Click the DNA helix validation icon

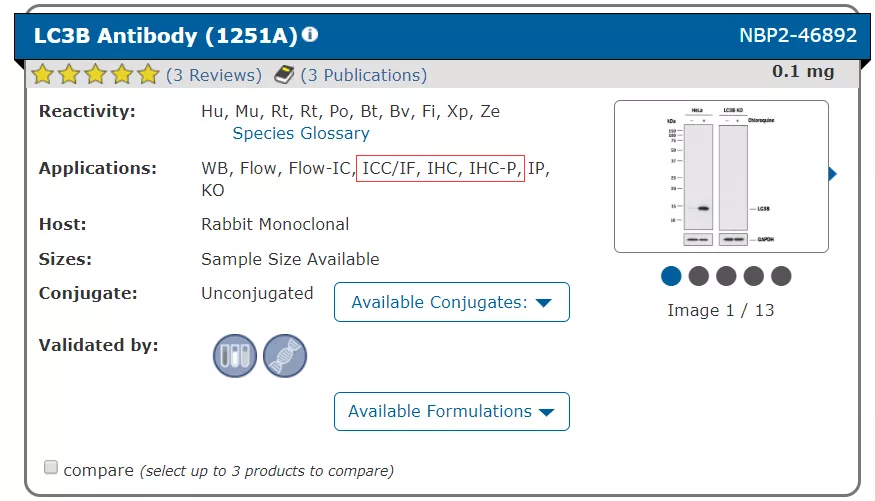285,355
